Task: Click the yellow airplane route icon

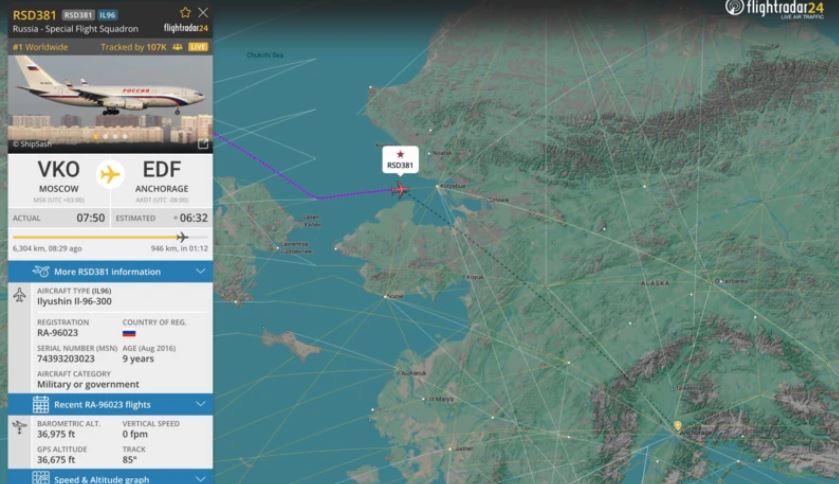Action: point(110,174)
